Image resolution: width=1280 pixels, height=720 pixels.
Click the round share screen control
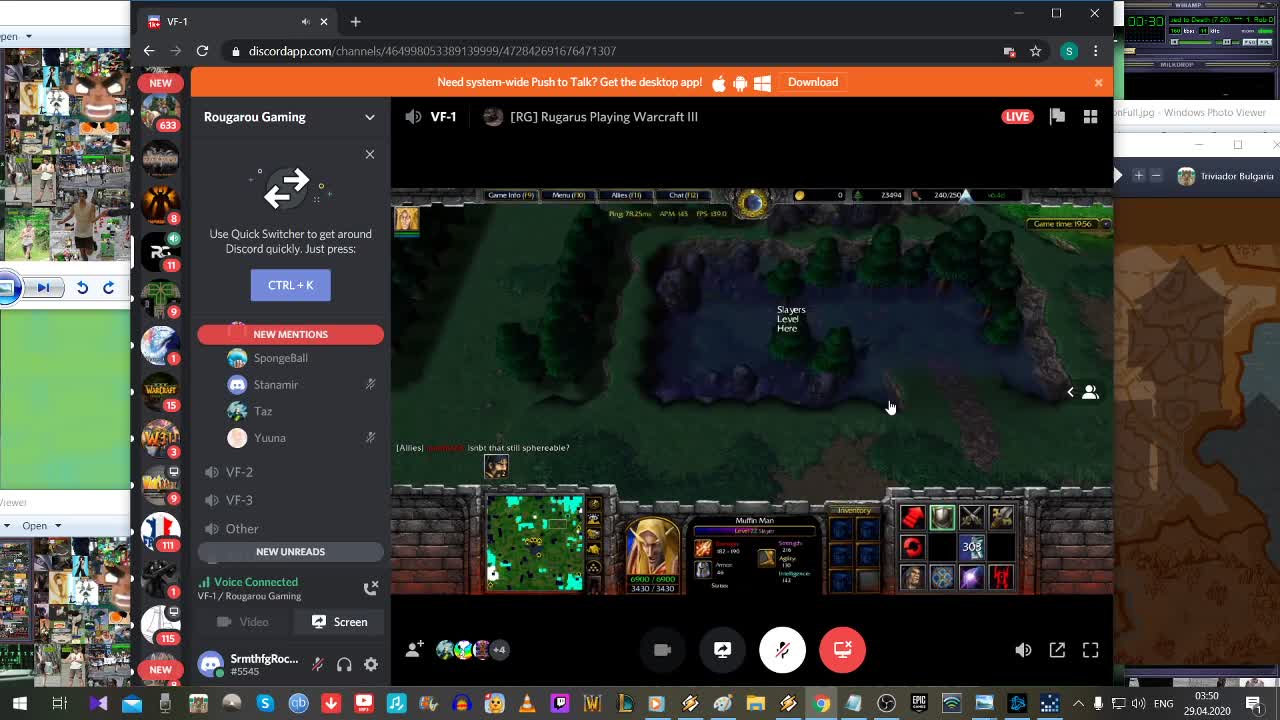pos(722,650)
